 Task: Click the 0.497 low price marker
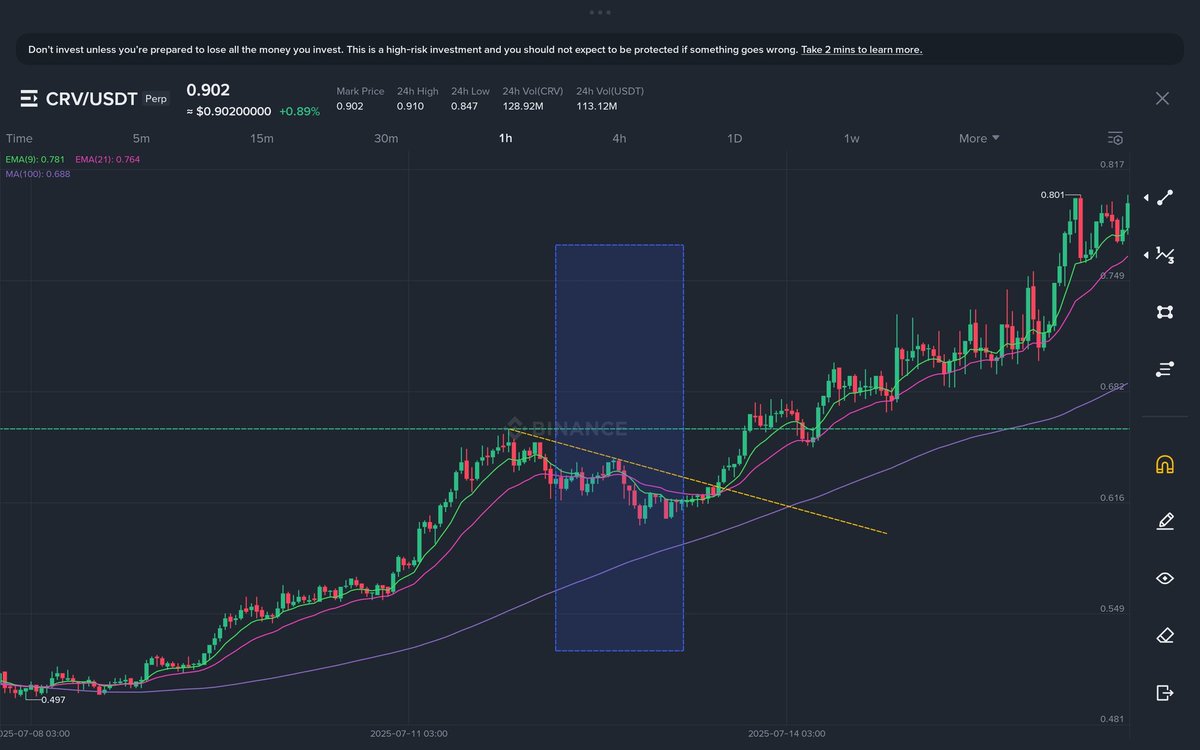pos(54,700)
